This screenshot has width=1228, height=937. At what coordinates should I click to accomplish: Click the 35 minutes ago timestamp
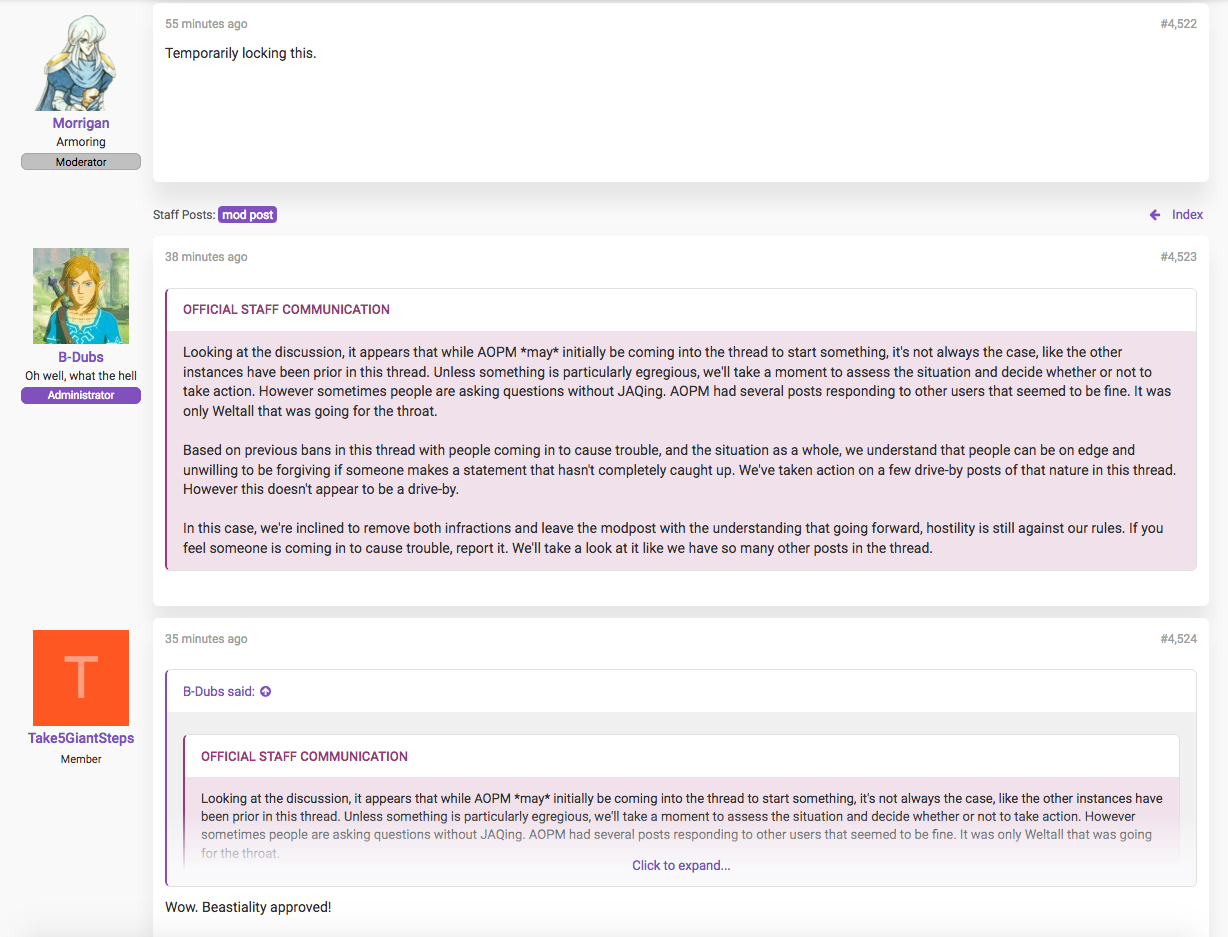click(206, 639)
